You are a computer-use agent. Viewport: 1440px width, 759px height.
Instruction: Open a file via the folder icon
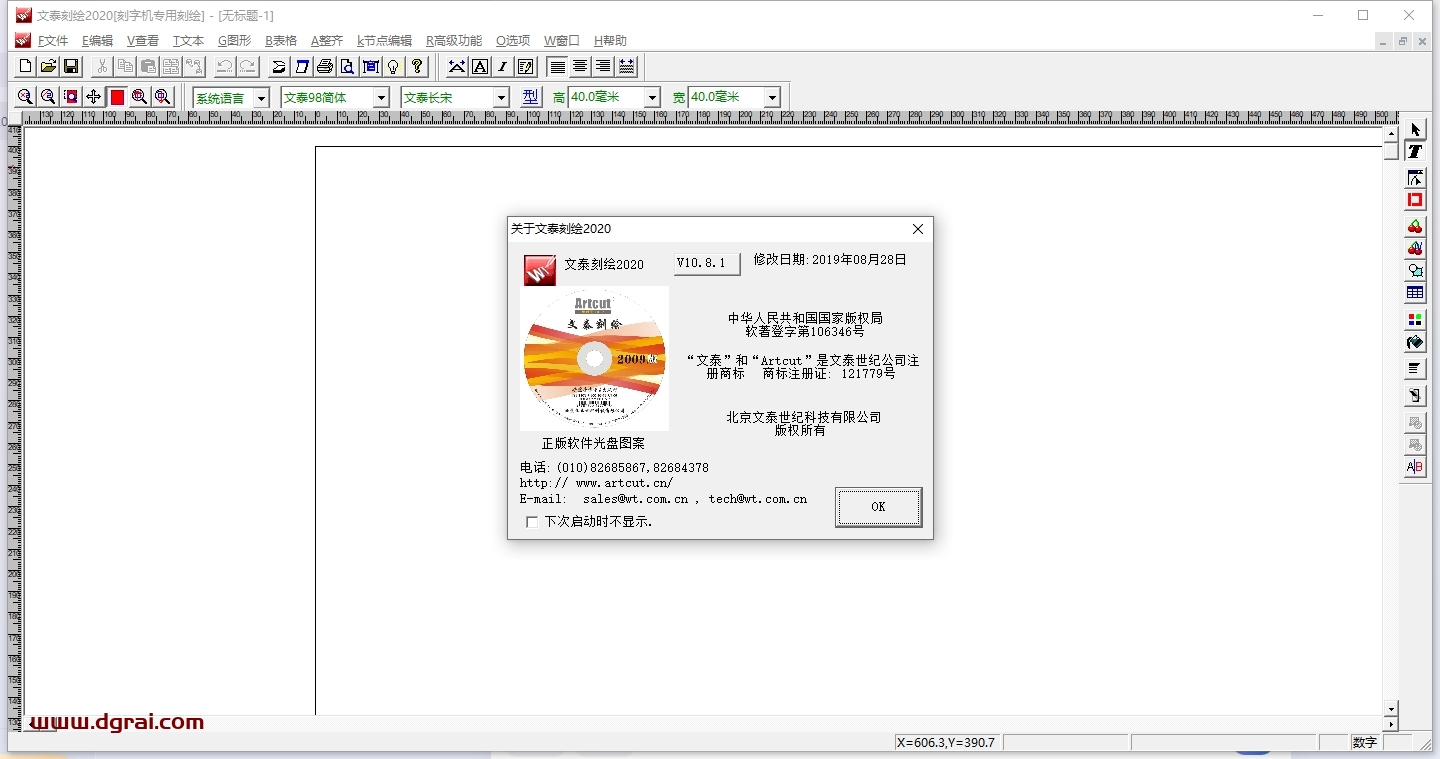(x=48, y=66)
